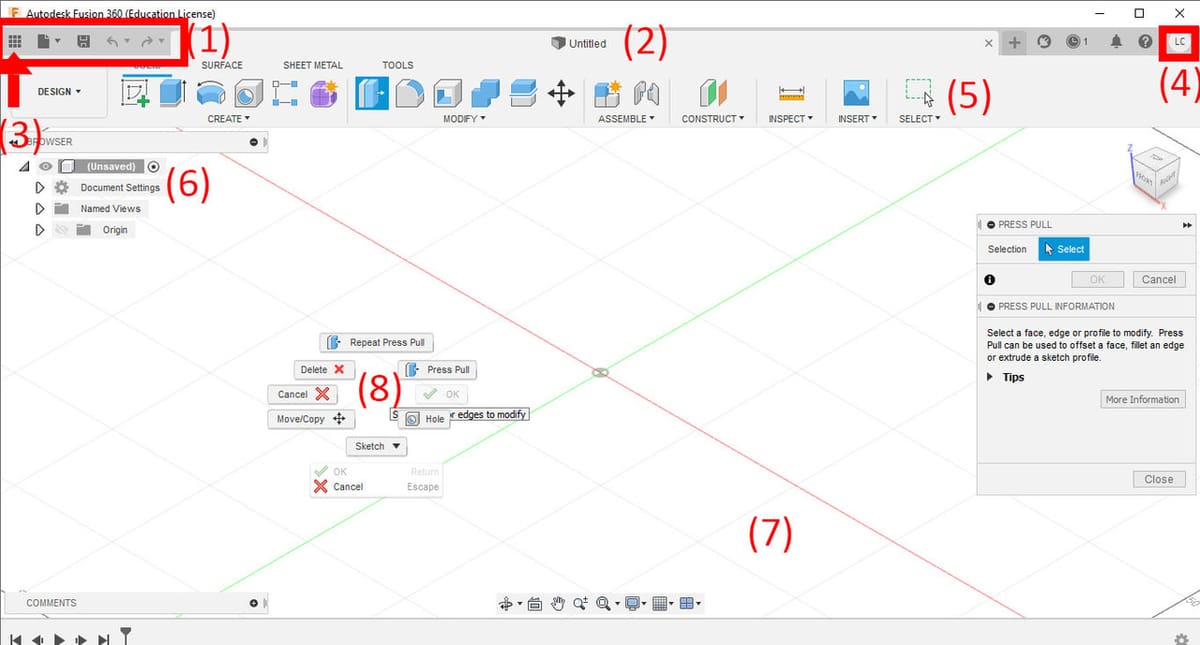Click the highlighted Press Pull toolbar icon
This screenshot has width=1200, height=645.
372,94
